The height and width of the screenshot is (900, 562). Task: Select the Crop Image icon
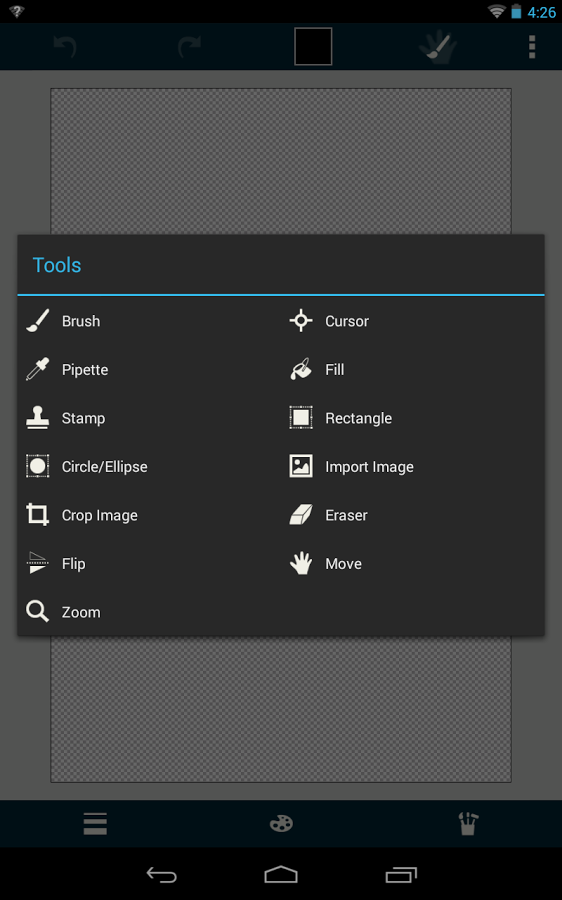38,515
